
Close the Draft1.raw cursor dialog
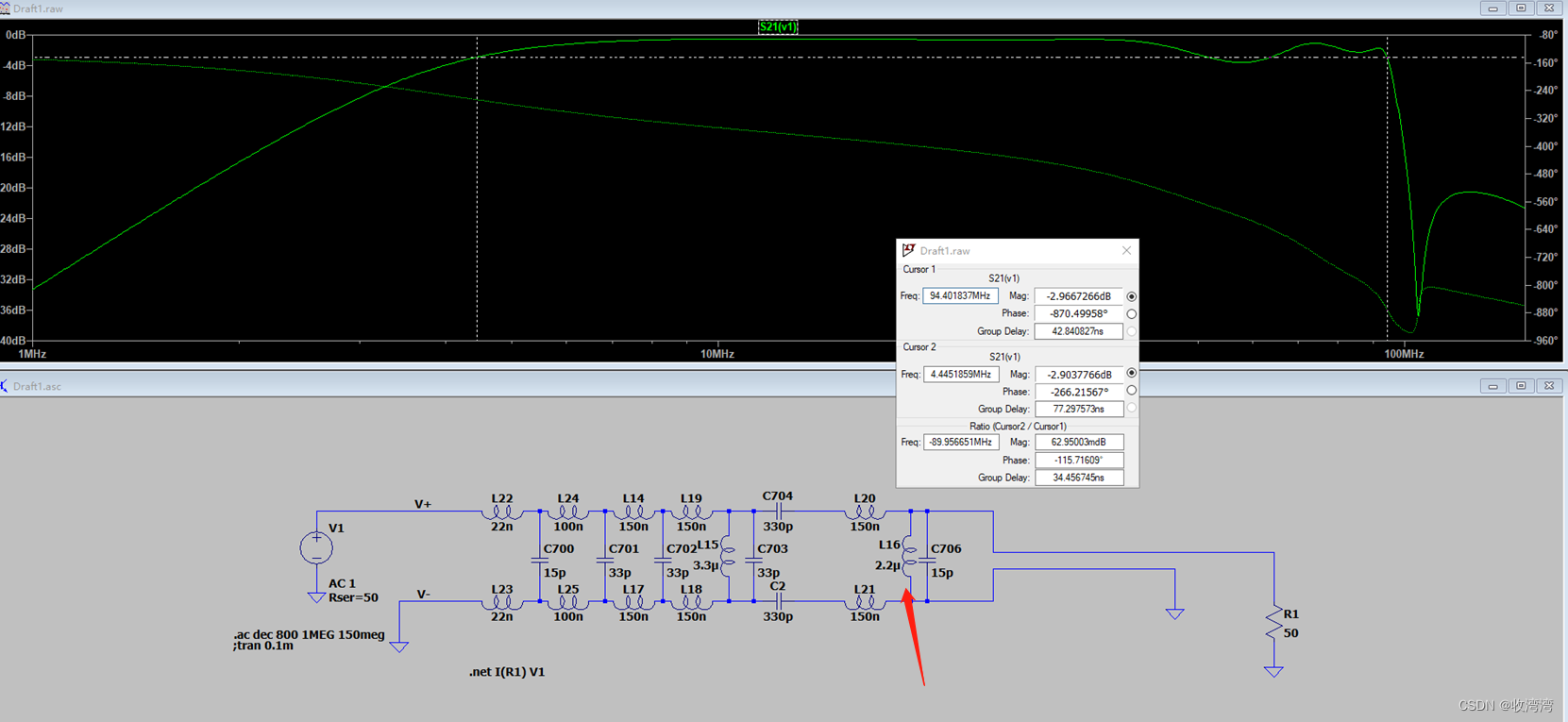[x=1126, y=251]
